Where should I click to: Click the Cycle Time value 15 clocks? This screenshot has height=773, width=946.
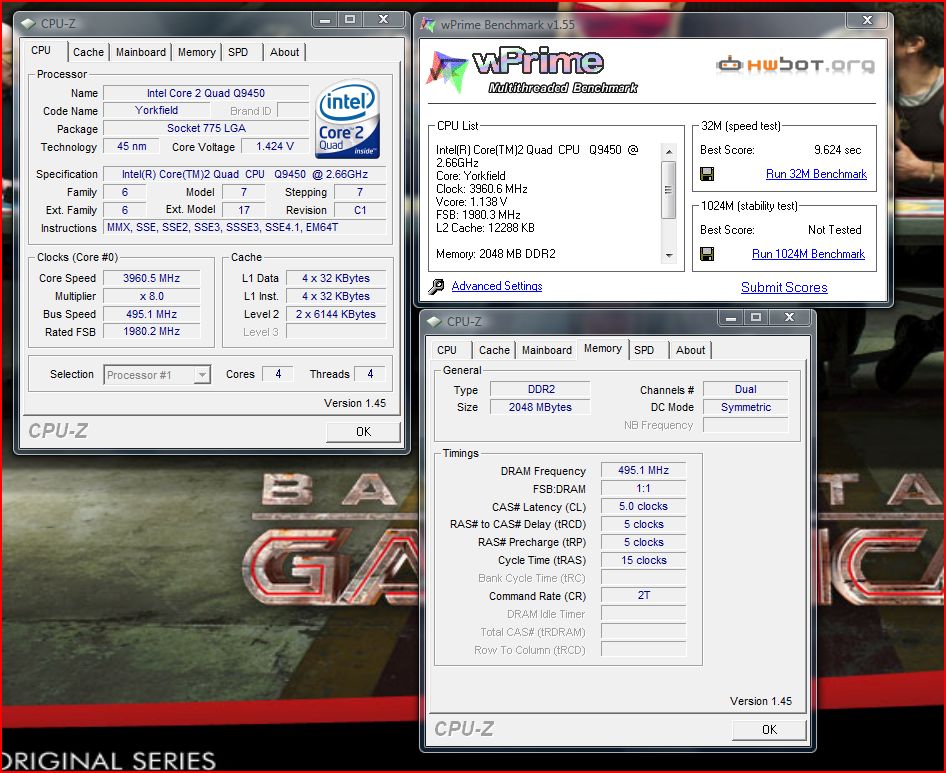[643, 560]
